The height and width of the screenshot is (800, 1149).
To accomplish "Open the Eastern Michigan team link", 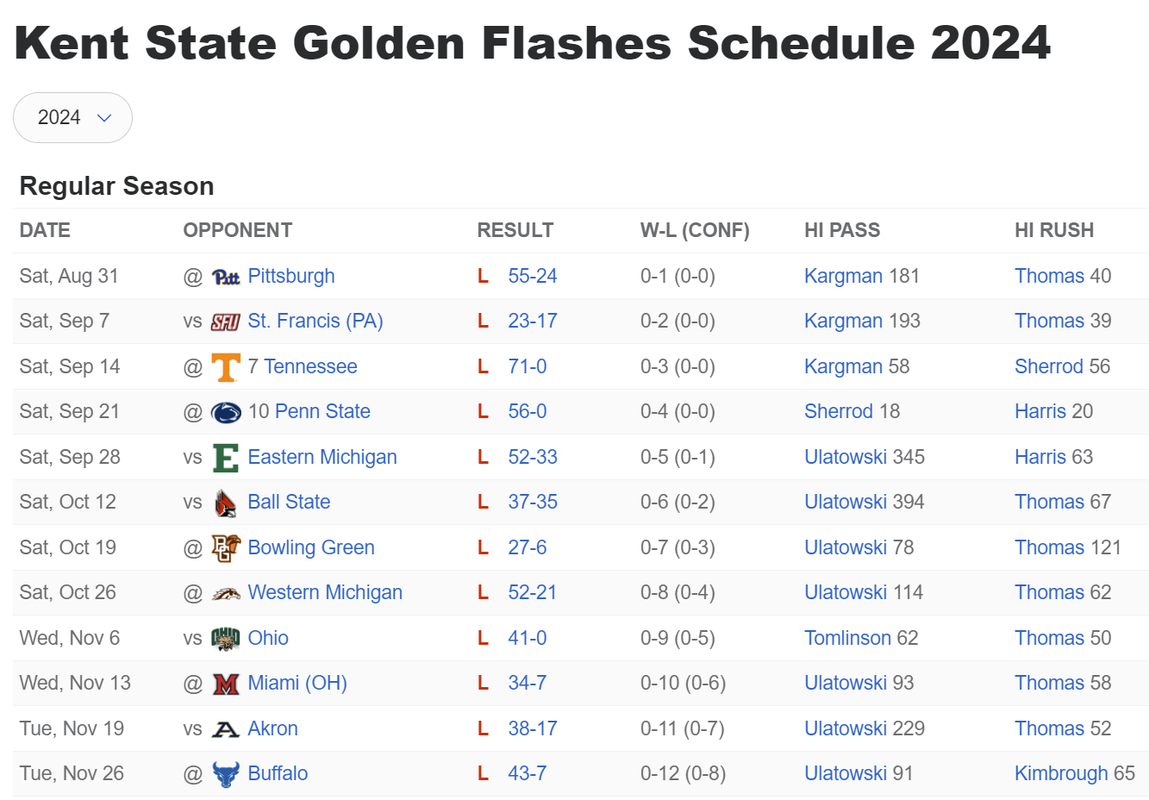I will click(x=322, y=456).
